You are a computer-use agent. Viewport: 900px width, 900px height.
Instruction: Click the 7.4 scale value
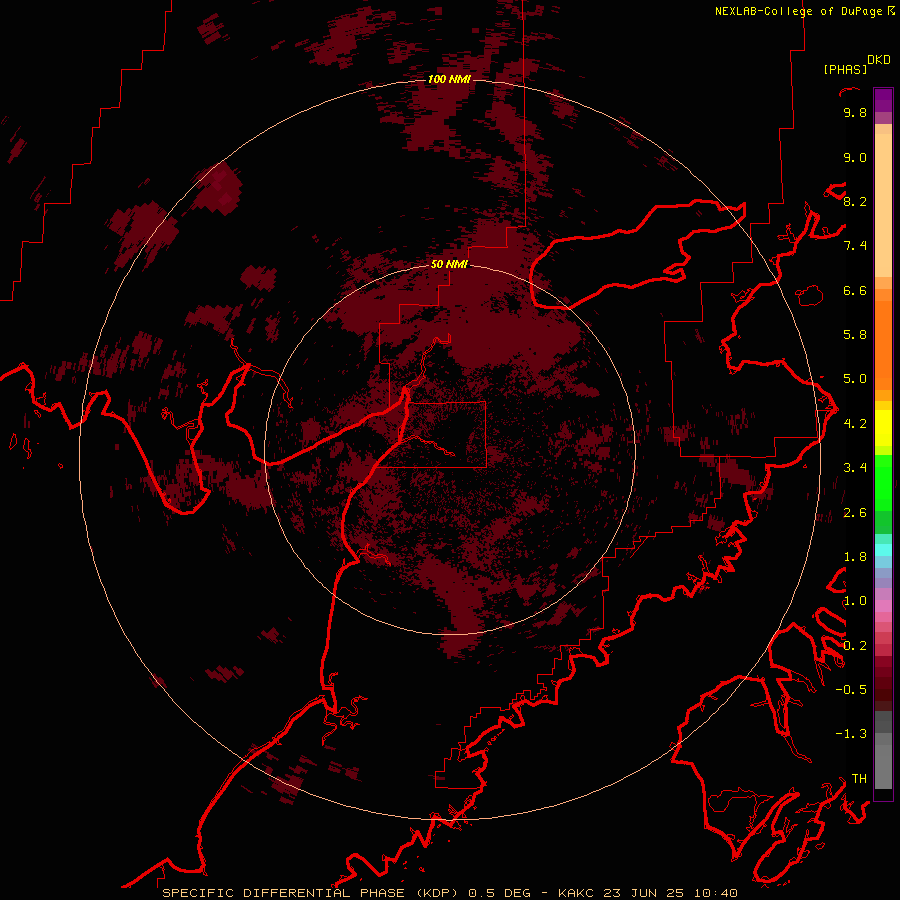pyautogui.click(x=855, y=246)
